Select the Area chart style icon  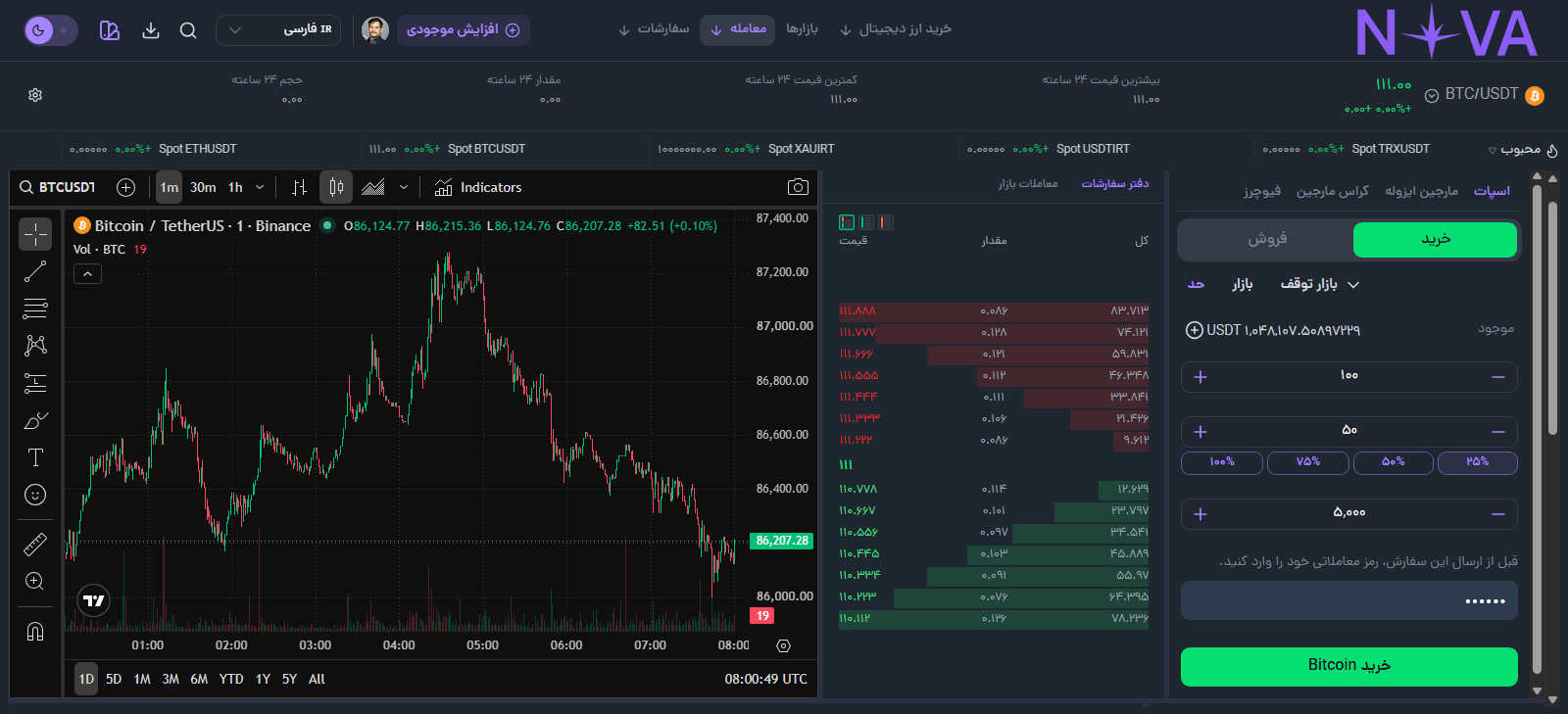tap(372, 187)
